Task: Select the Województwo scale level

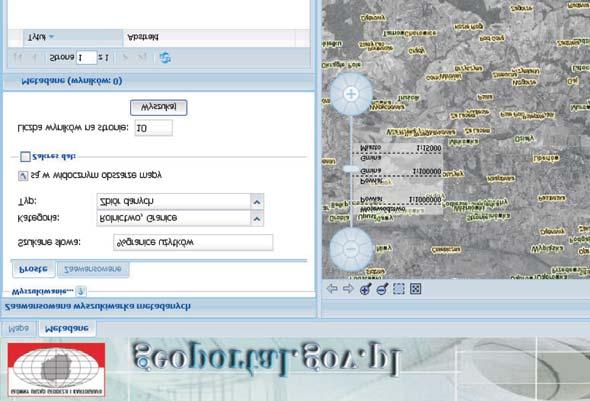Action: pyautogui.click(x=383, y=209)
